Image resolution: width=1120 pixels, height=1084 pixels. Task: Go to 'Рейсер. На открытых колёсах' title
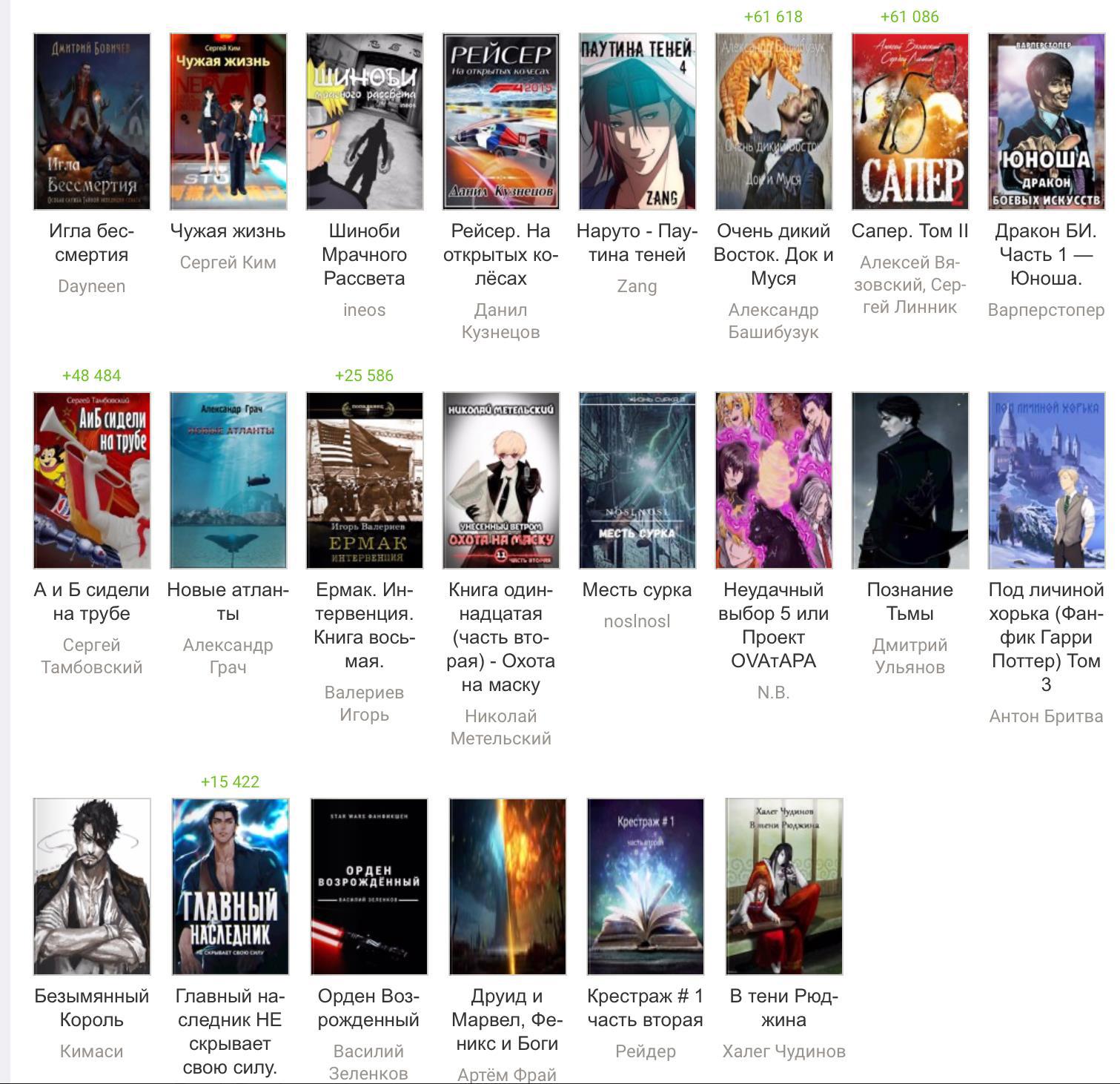501,254
